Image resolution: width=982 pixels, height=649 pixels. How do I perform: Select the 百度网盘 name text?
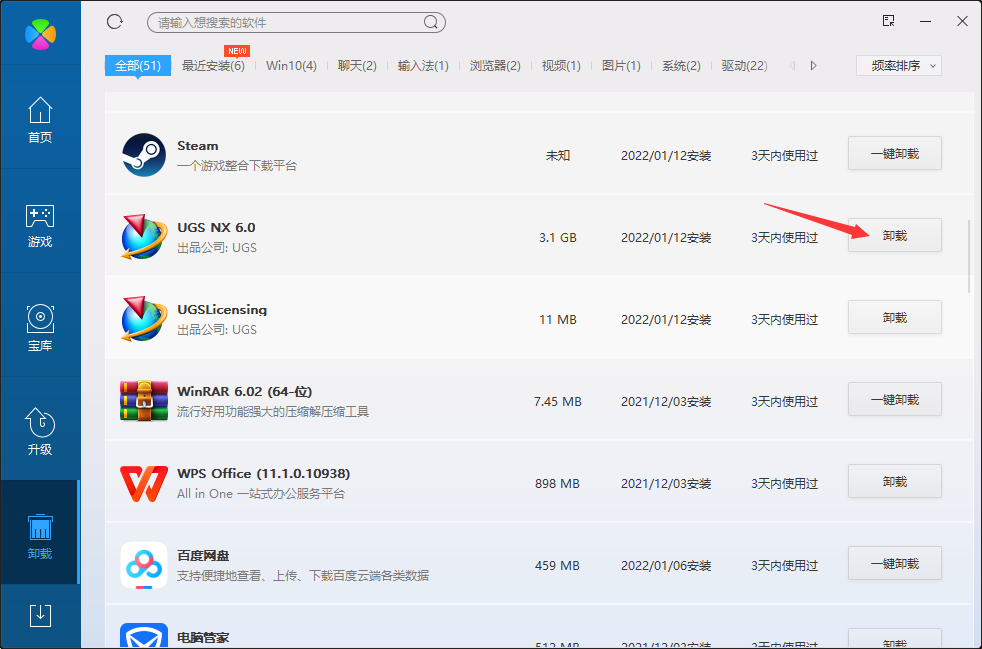203,556
